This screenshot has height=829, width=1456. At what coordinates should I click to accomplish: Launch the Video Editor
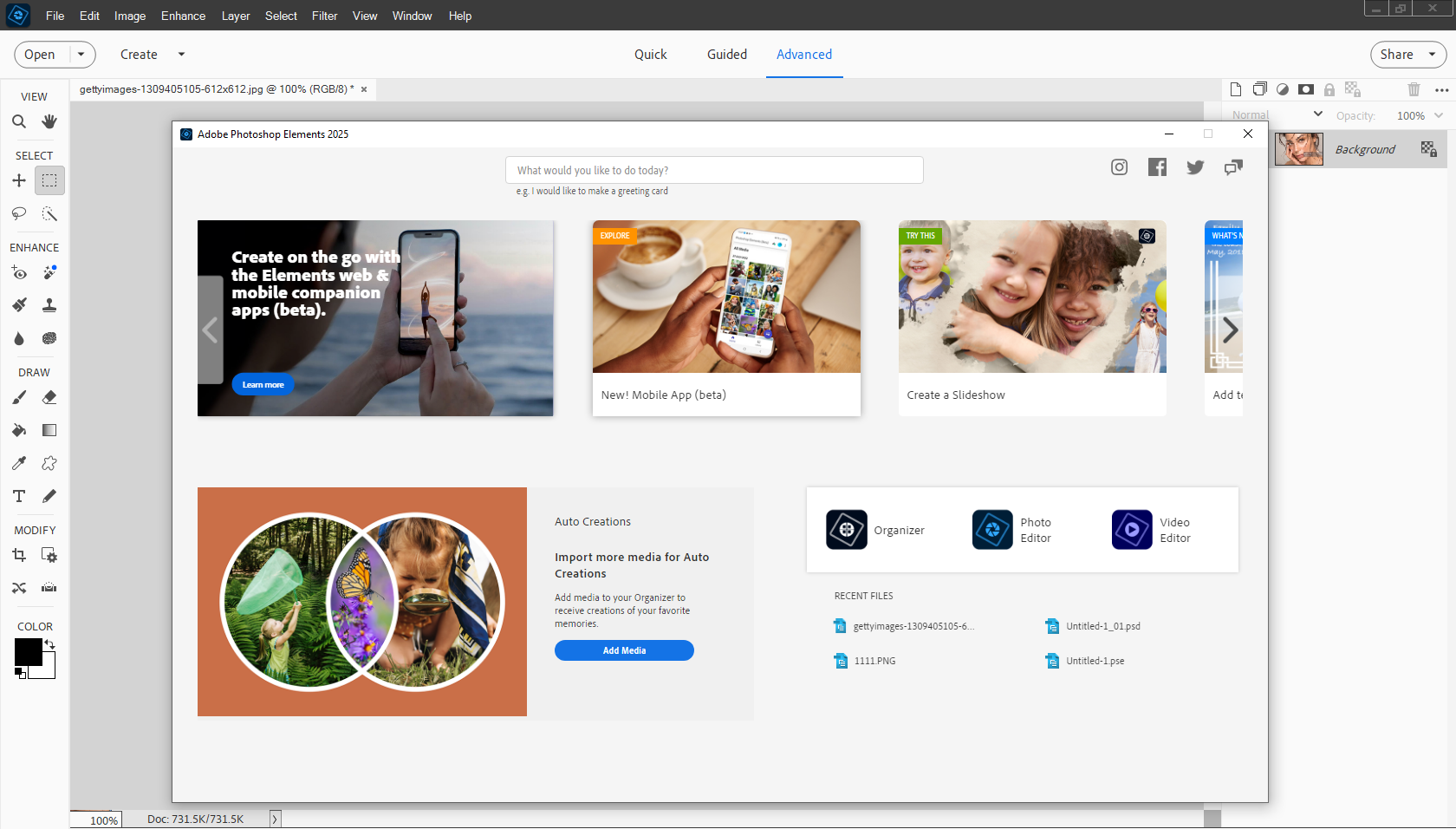click(1152, 530)
